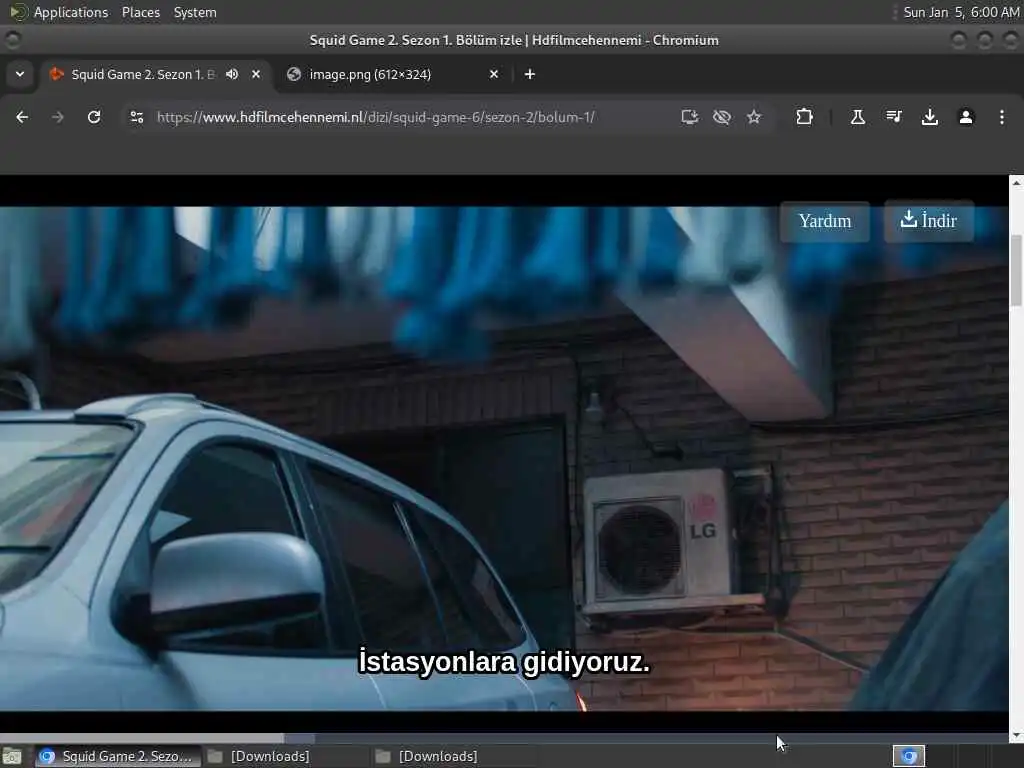Go back to the previous page
Image resolution: width=1024 pixels, height=768 pixels.
[x=22, y=117]
